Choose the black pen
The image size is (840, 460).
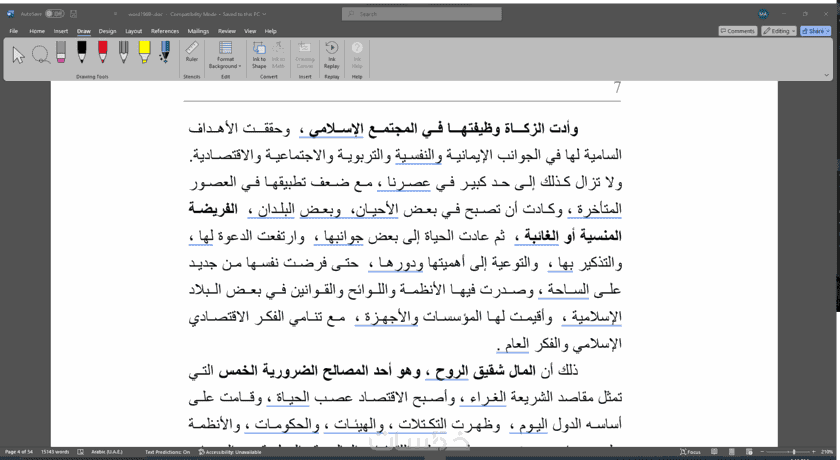point(81,52)
